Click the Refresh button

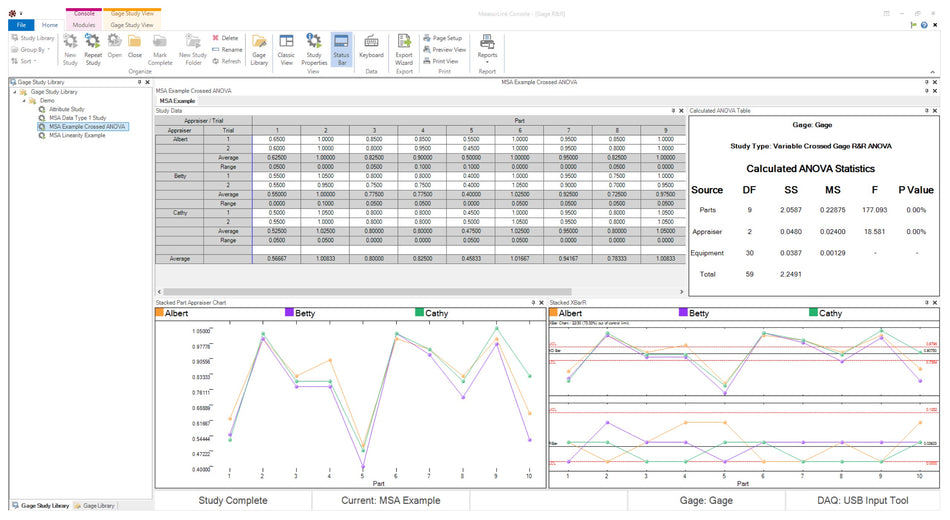(x=226, y=61)
